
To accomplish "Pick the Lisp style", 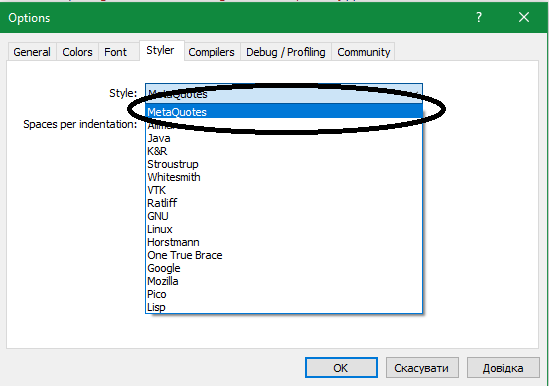I will click(284, 307).
